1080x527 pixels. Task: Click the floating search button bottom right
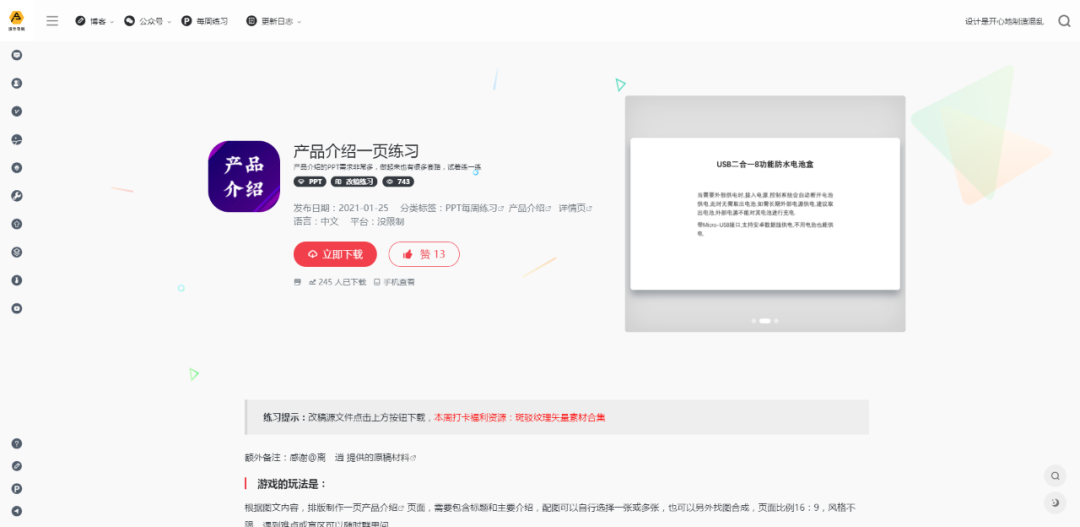[x=1055, y=476]
